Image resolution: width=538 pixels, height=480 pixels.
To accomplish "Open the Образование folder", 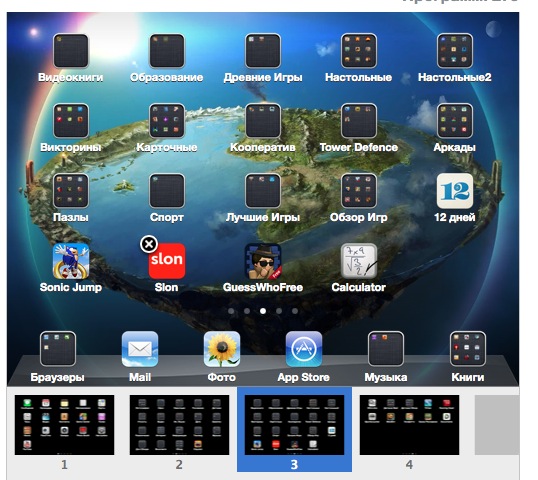I will [x=167, y=51].
